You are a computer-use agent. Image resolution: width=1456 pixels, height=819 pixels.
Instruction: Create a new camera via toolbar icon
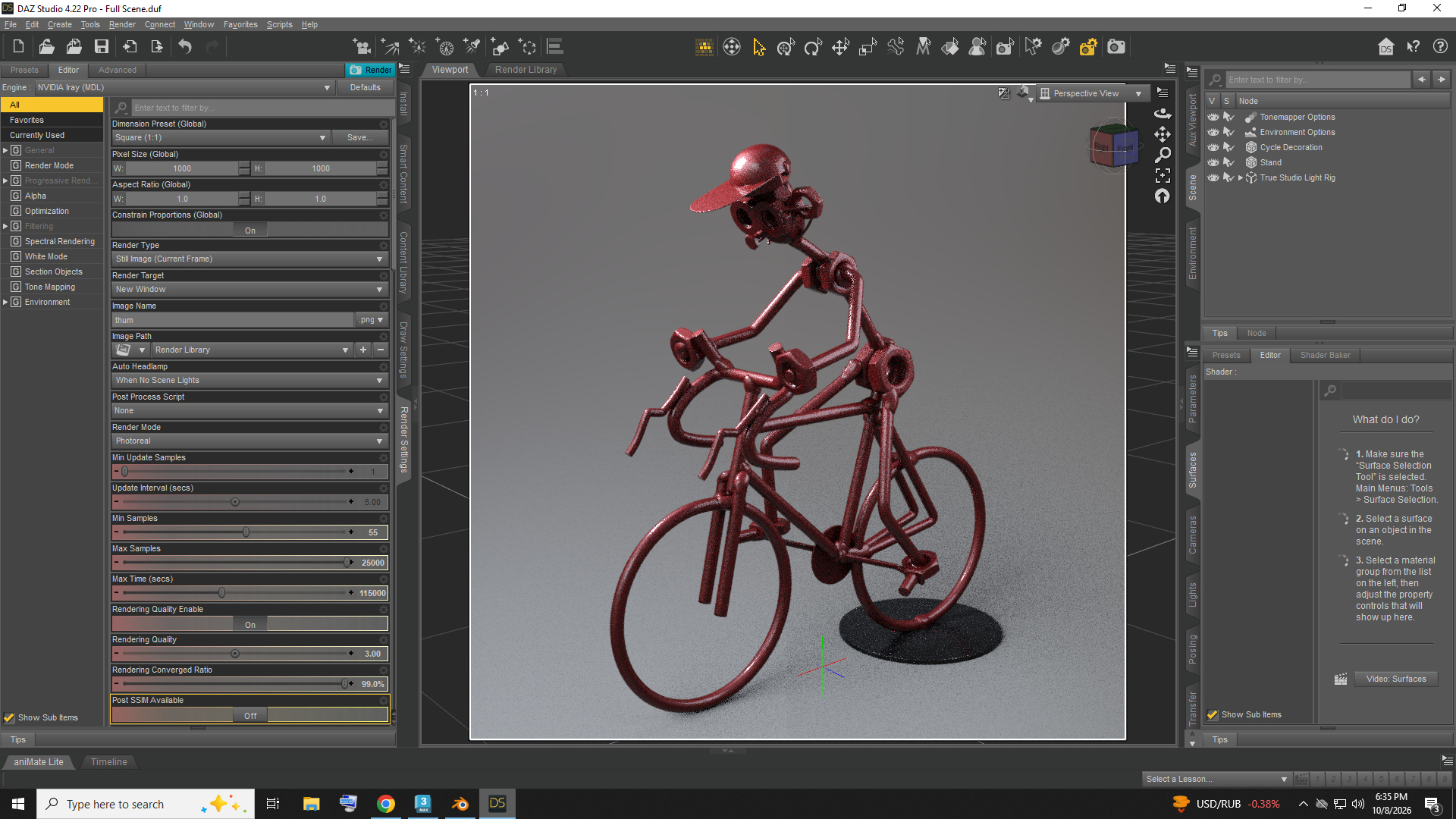362,47
